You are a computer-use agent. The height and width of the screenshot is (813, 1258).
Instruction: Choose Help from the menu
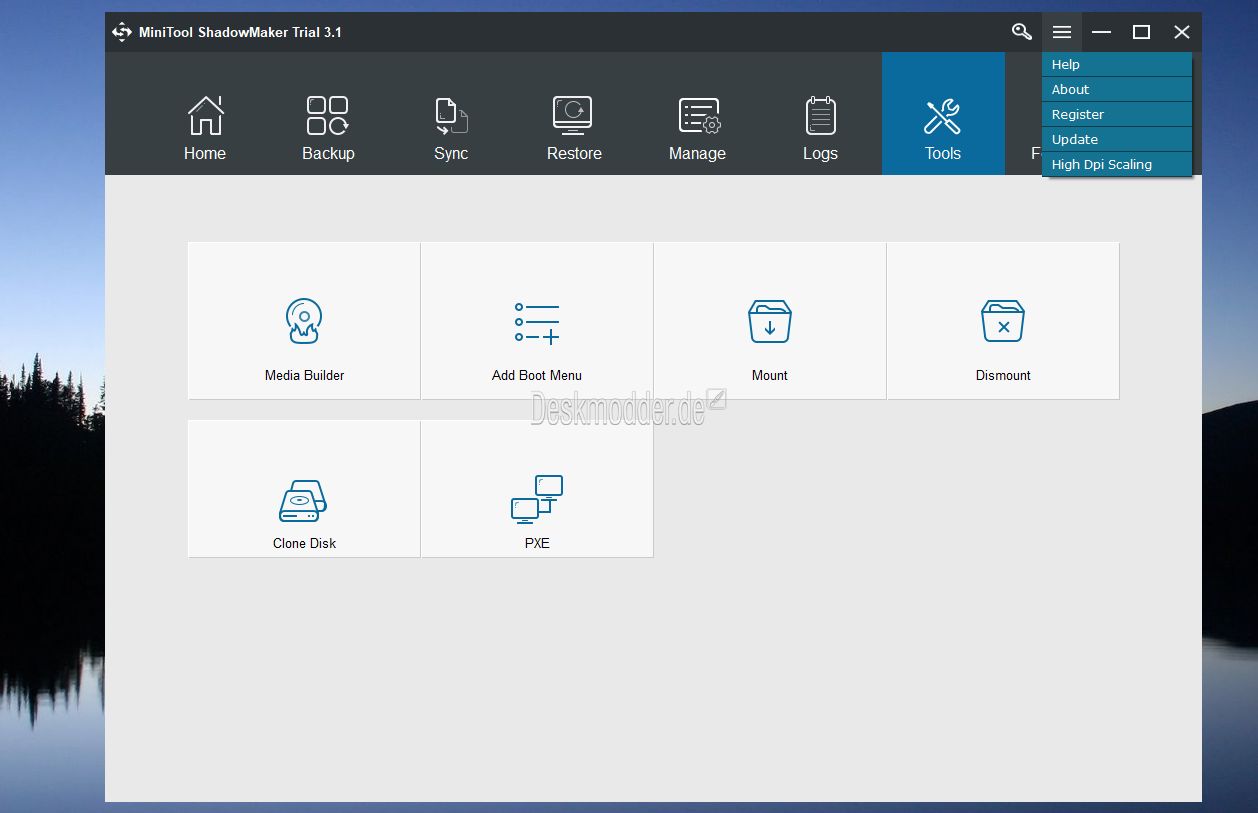point(1117,64)
